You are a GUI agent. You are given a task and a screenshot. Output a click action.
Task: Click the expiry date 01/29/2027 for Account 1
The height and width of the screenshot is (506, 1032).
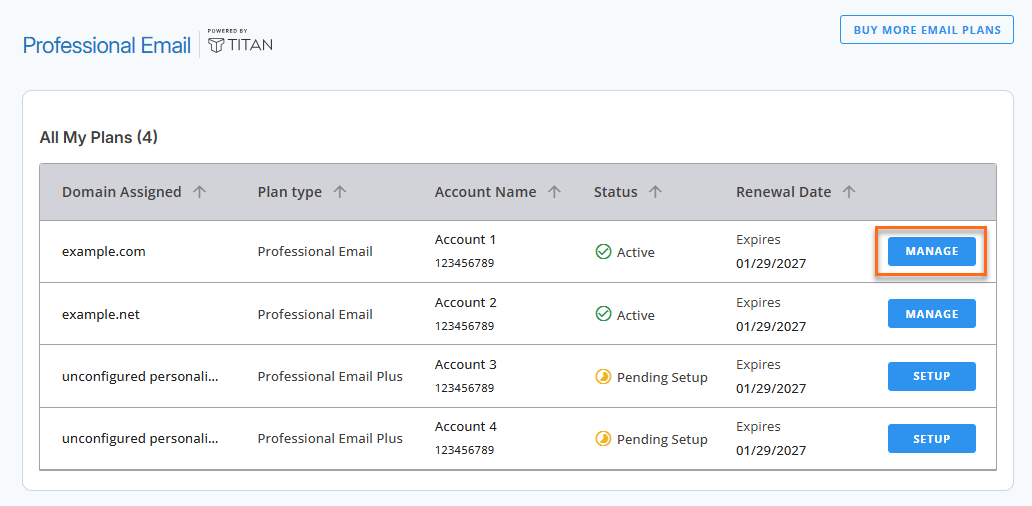point(771,264)
